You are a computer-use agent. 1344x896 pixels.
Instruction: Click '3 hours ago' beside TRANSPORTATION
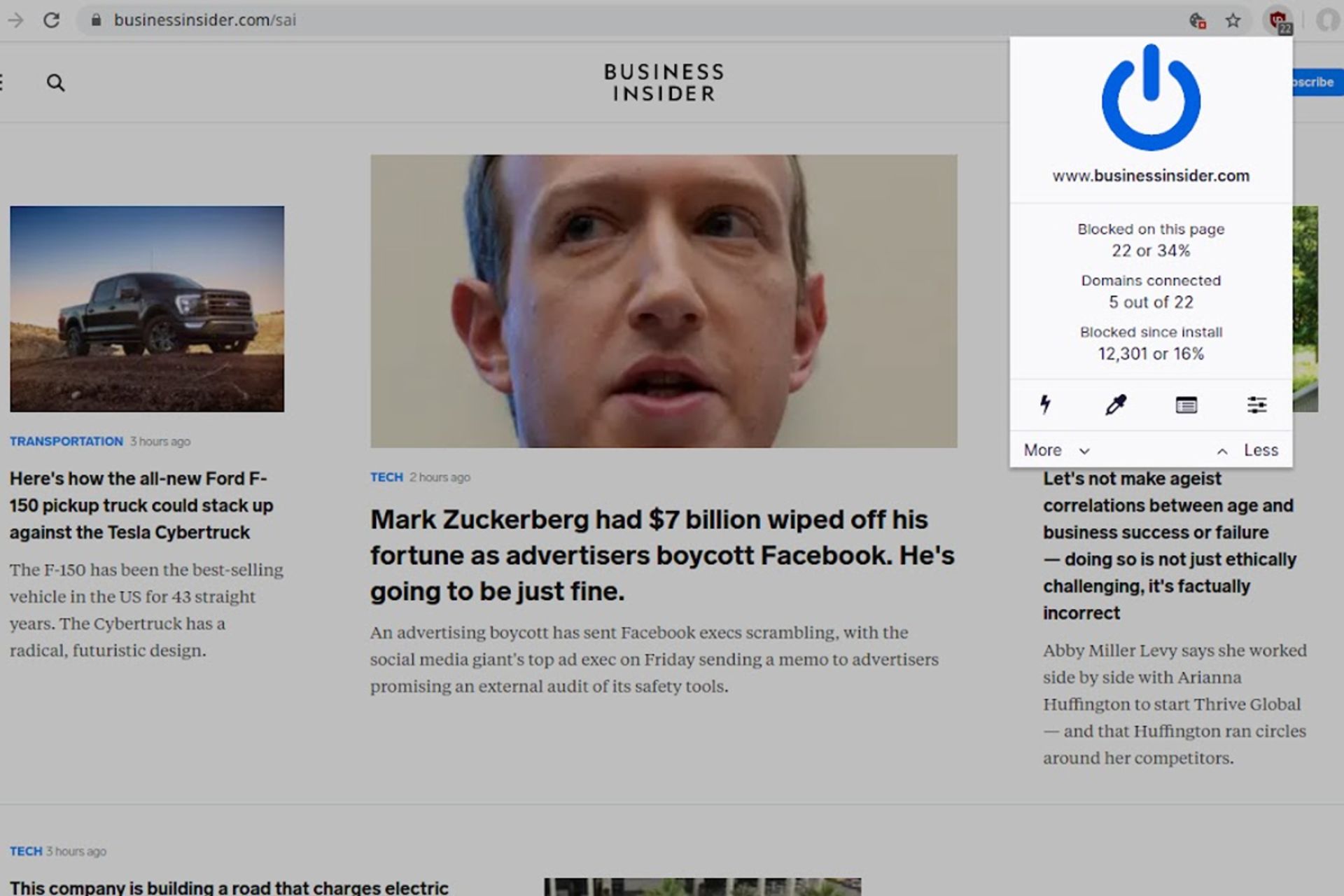point(160,441)
